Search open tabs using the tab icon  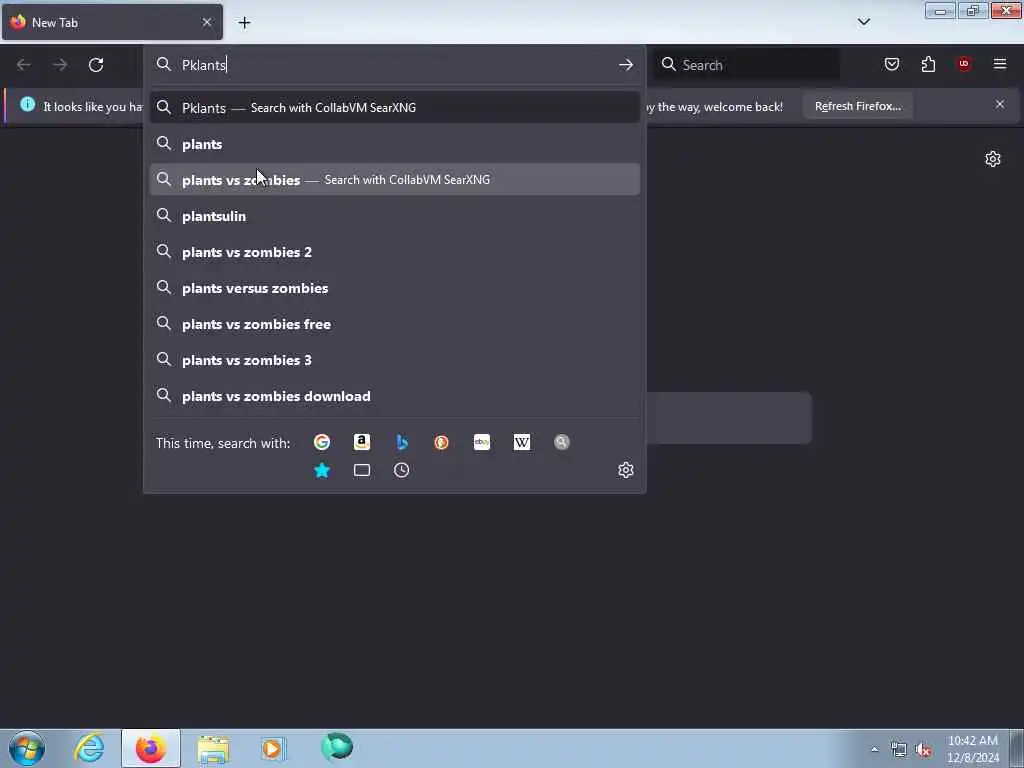(x=362, y=470)
